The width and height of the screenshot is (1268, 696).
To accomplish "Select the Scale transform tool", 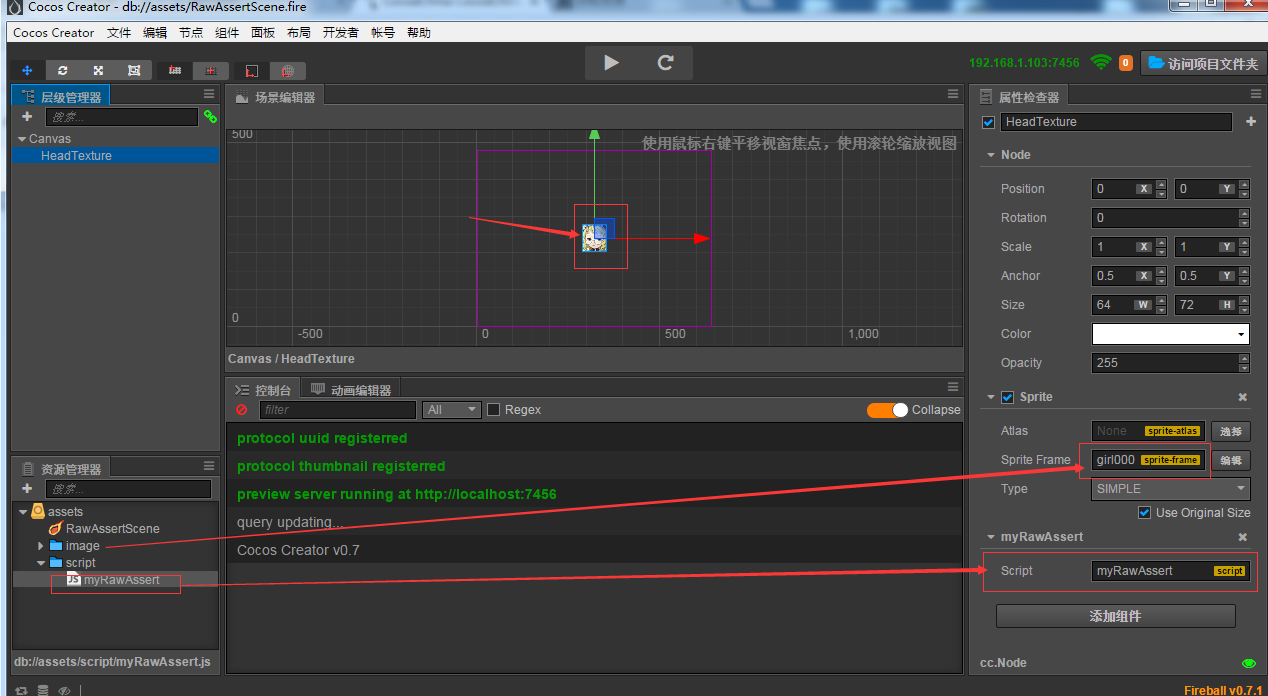I will 98,70.
